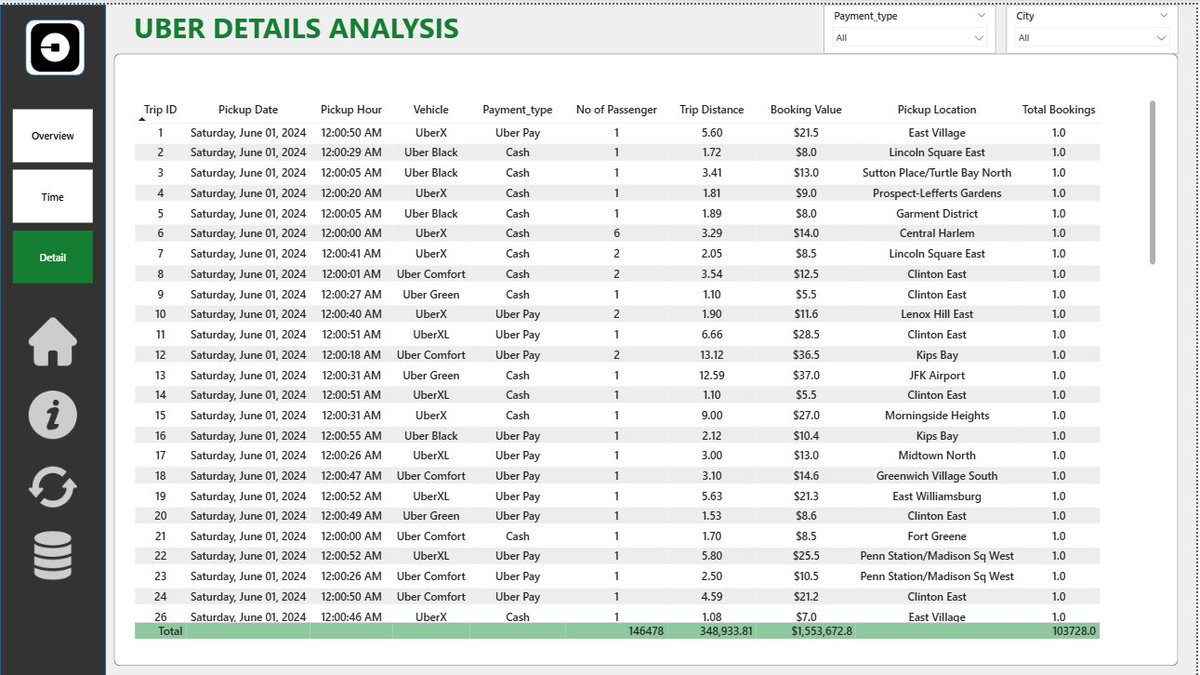The height and width of the screenshot is (675, 1200).
Task: Click the Uber logo icon
Action: pyautogui.click(x=55, y=47)
